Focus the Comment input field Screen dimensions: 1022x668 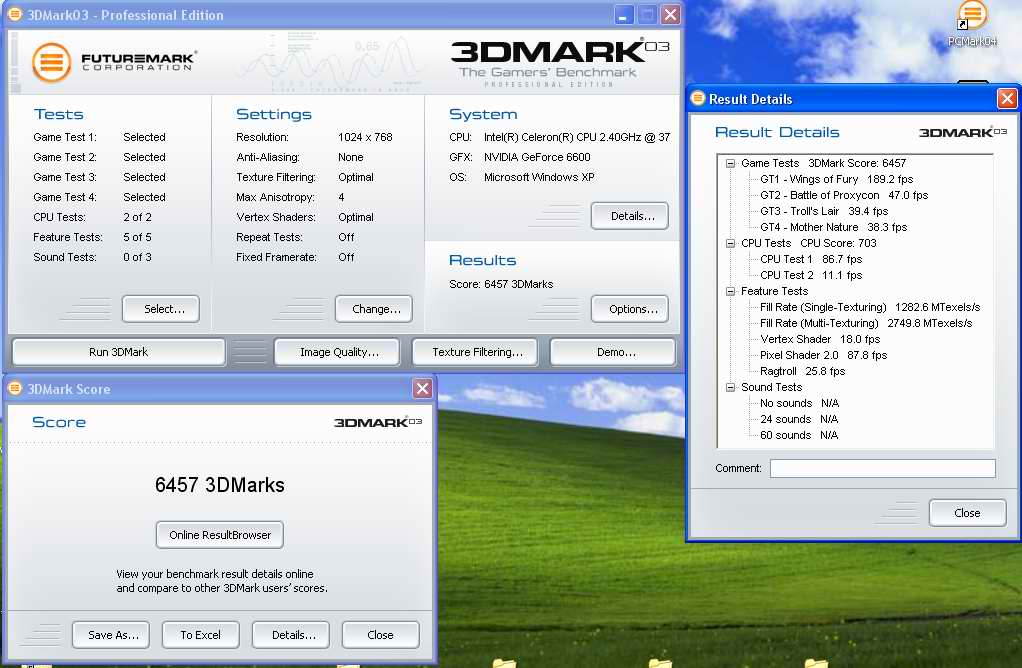(883, 468)
